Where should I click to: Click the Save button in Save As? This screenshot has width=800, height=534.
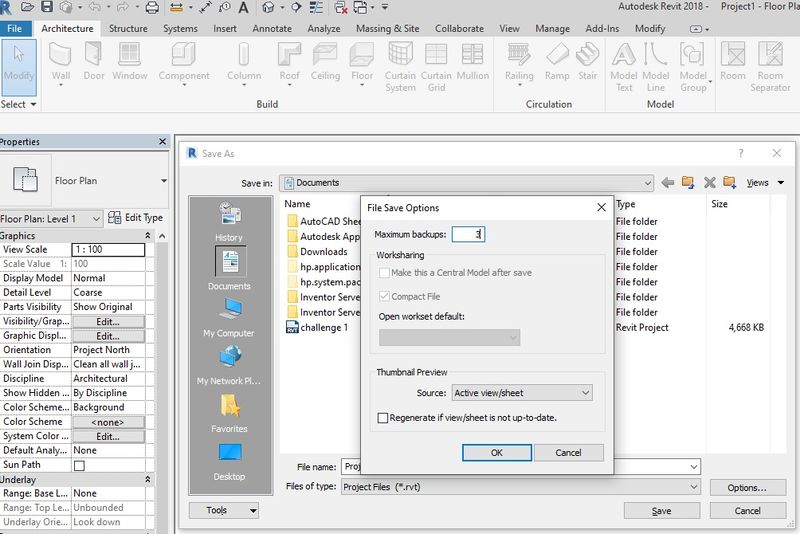(662, 511)
